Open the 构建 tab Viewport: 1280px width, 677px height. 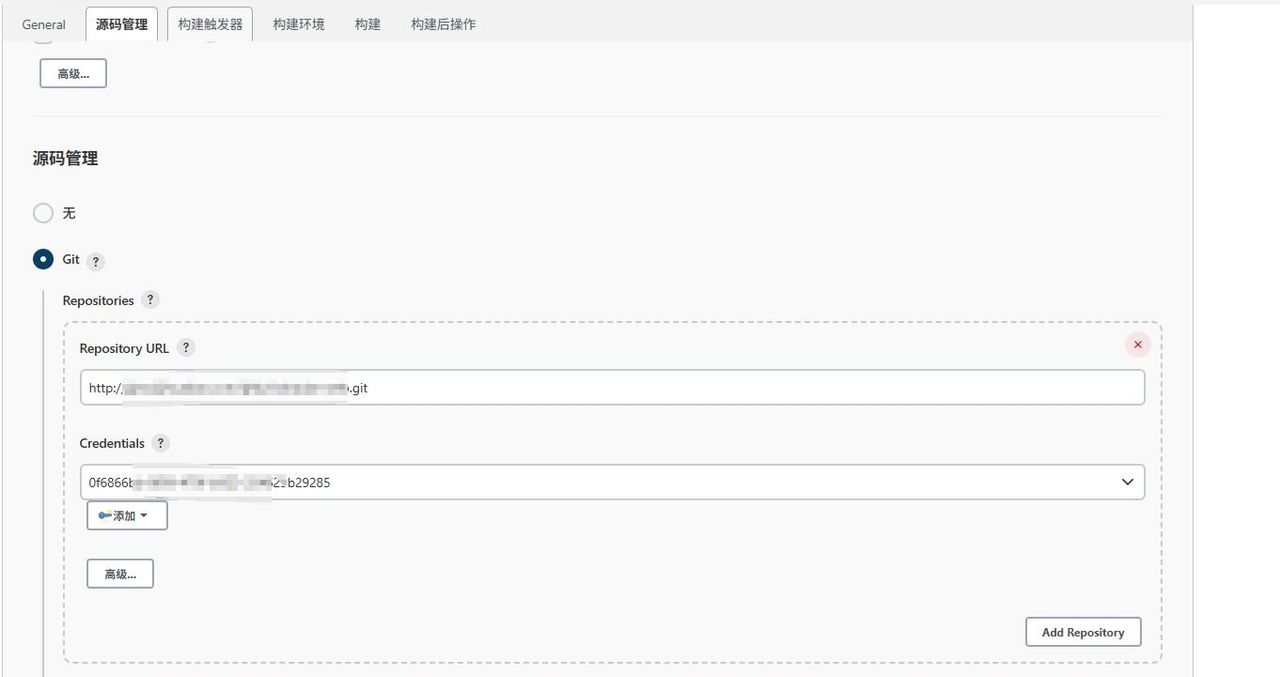click(x=367, y=23)
